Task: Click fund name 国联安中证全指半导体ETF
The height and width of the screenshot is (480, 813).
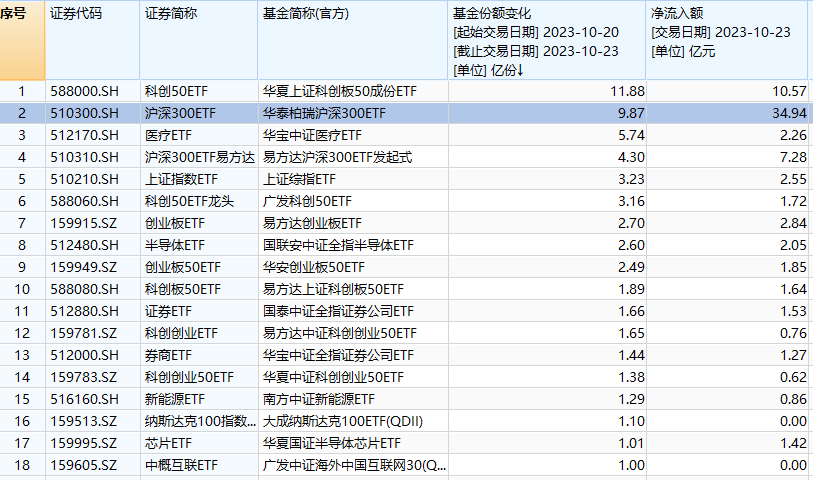Action: click(x=338, y=245)
